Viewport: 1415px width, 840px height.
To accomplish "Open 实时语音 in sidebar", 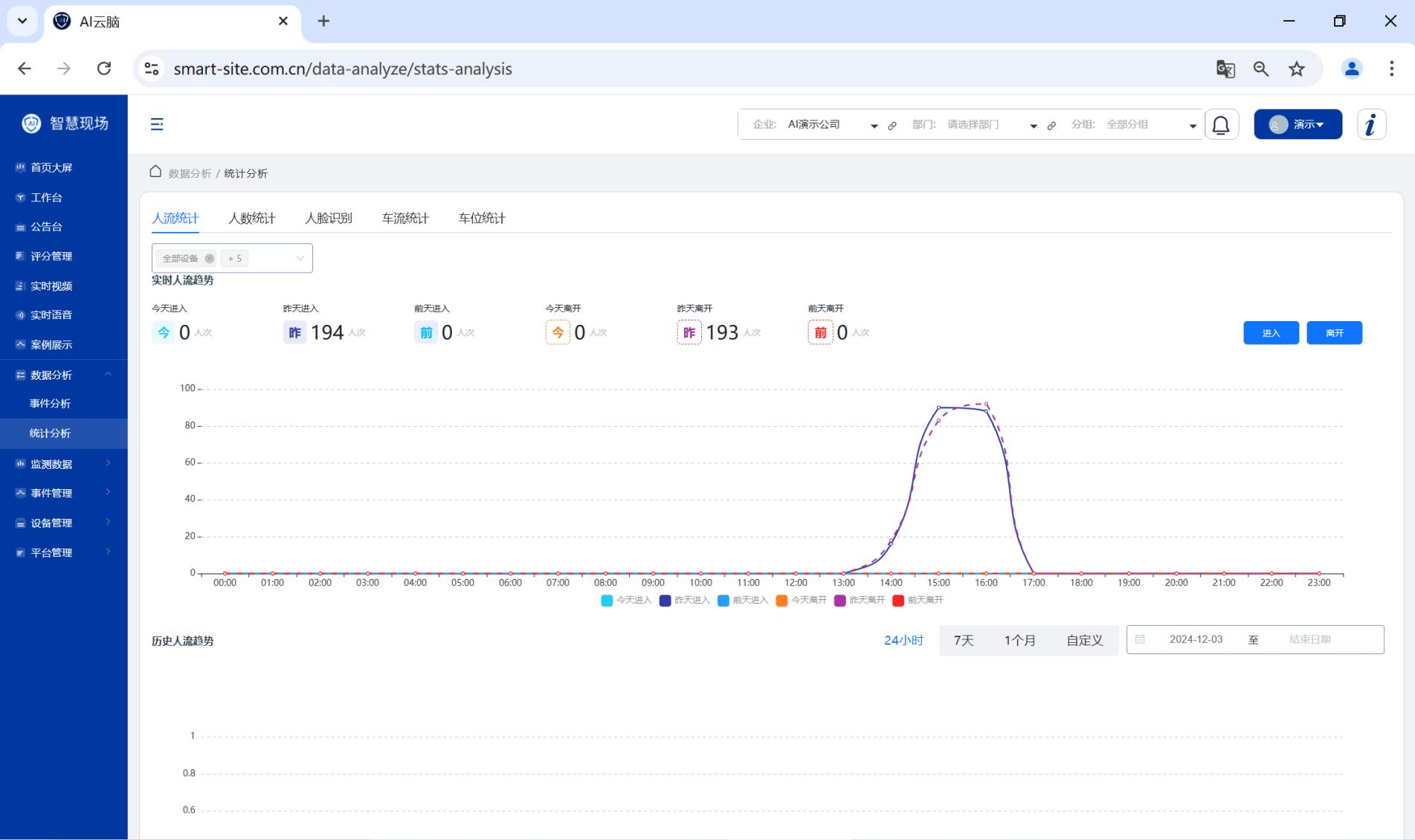I will click(64, 314).
